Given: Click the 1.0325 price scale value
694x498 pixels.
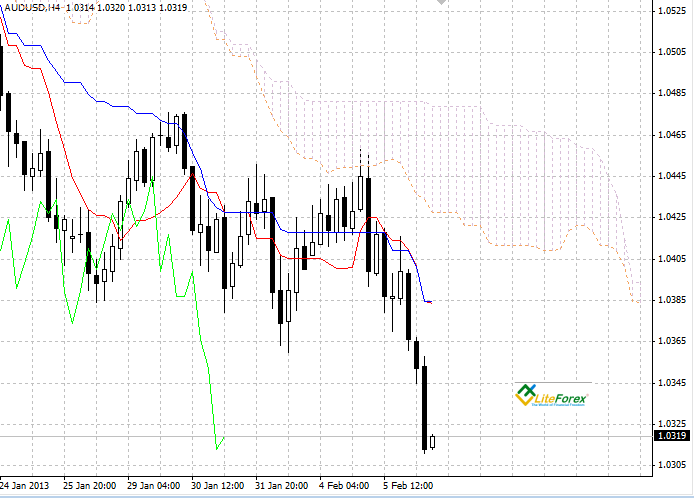Looking at the screenshot, I should (x=672, y=424).
